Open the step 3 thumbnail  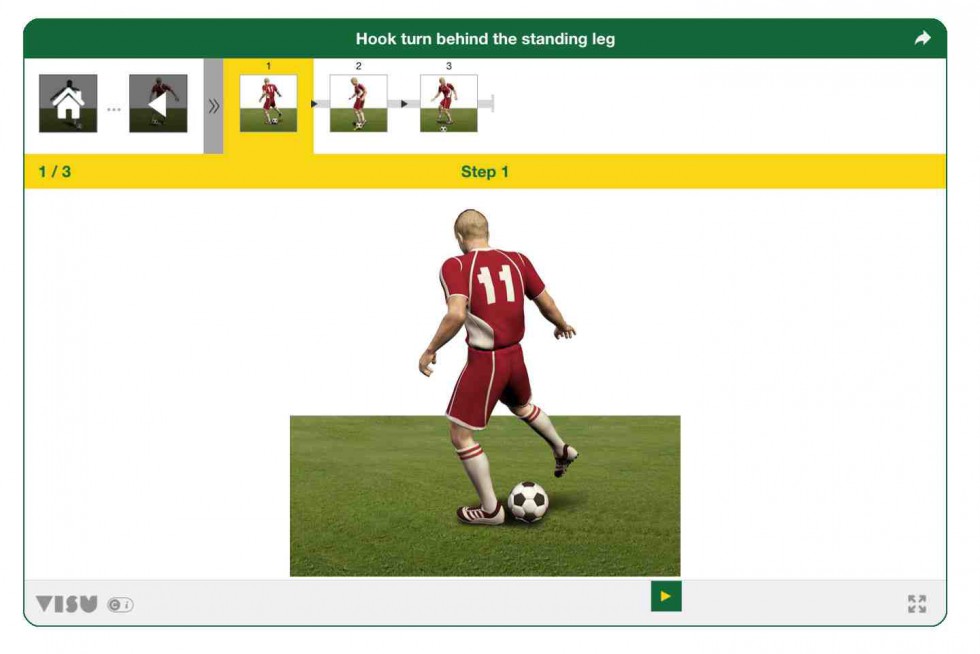tap(449, 103)
